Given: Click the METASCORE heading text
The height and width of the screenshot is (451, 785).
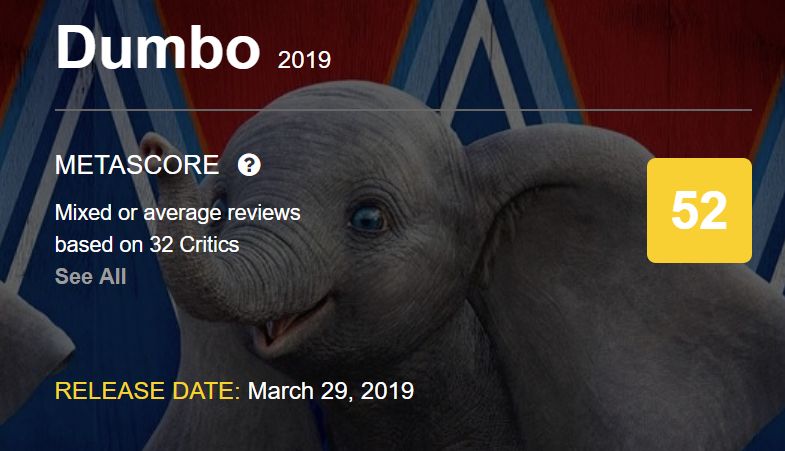Looking at the screenshot, I should pyautogui.click(x=137, y=165).
